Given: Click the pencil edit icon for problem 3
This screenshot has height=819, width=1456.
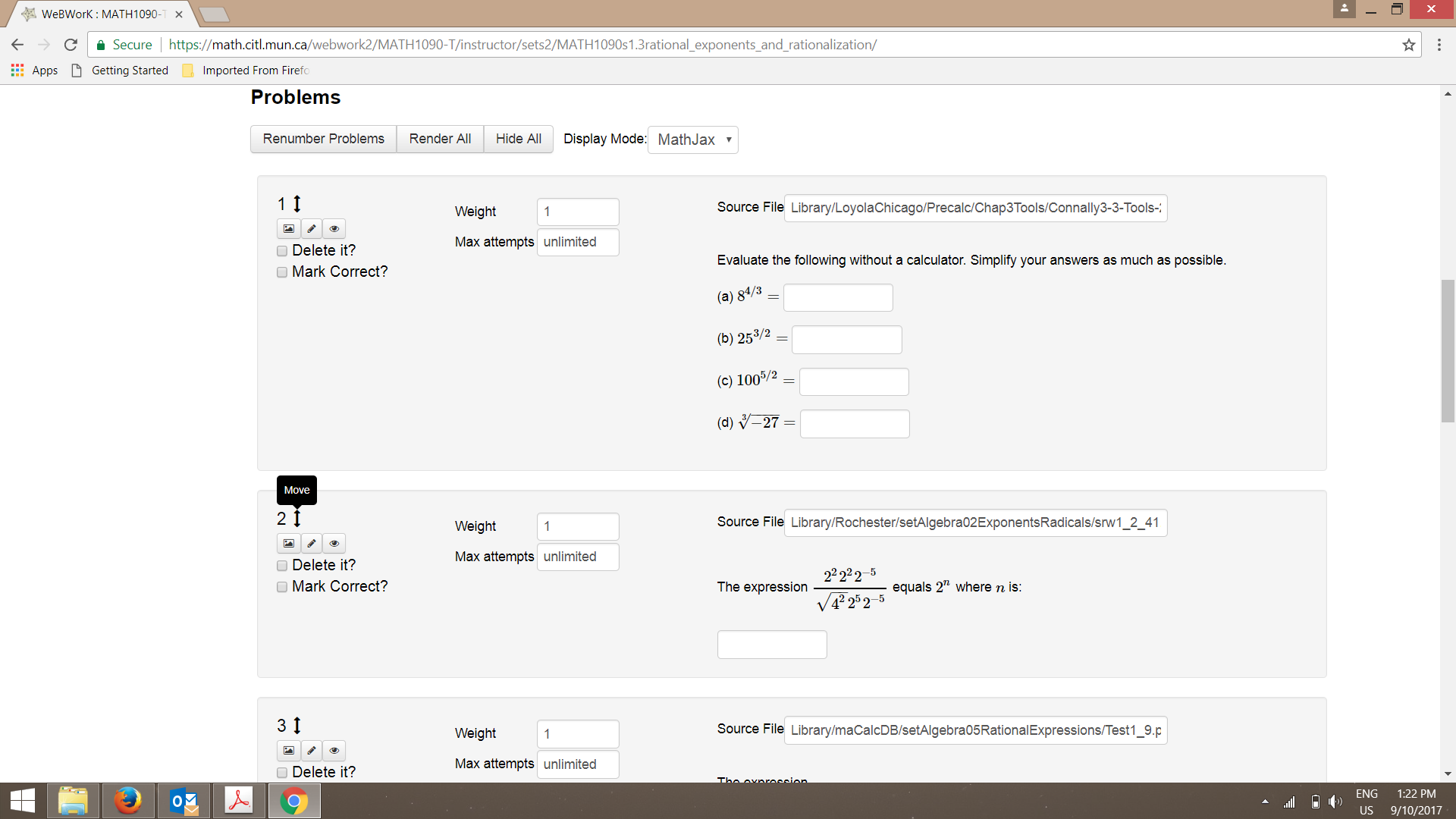Looking at the screenshot, I should point(312,750).
